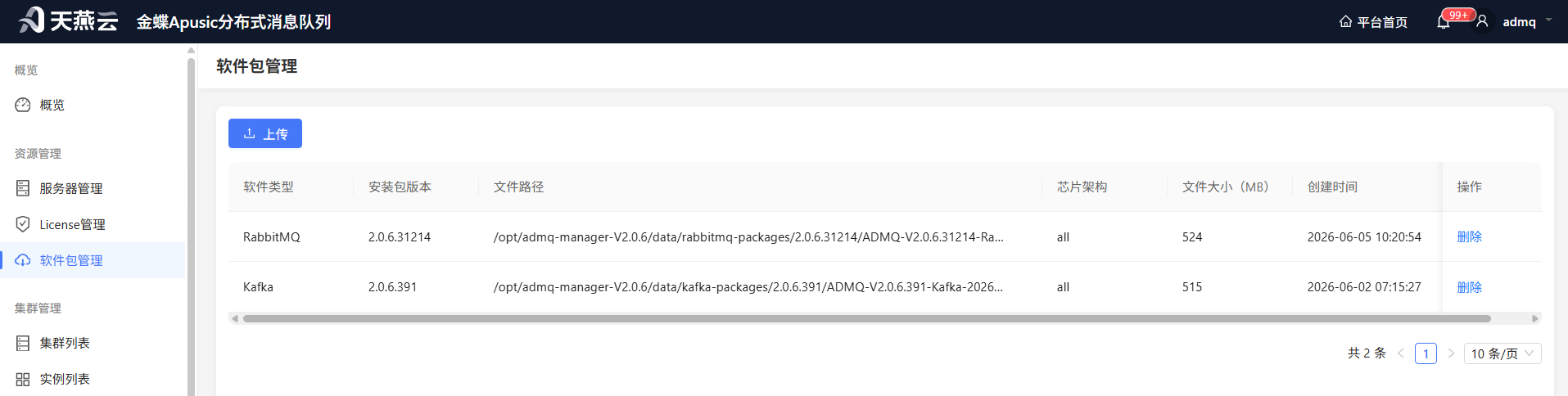Select page 1 in pagination
This screenshot has height=396, width=1568.
(1426, 353)
